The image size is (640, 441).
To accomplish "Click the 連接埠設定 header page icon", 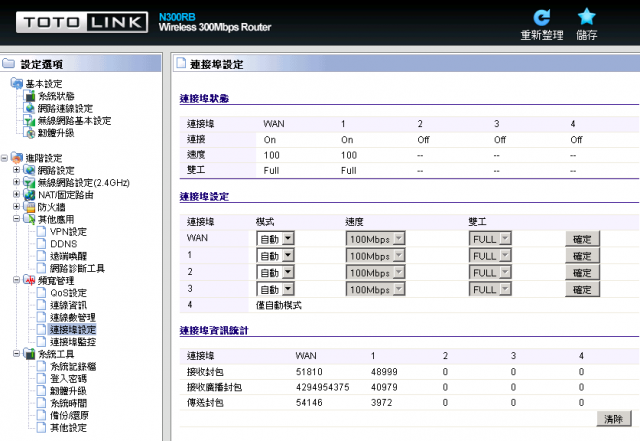I will [181, 63].
